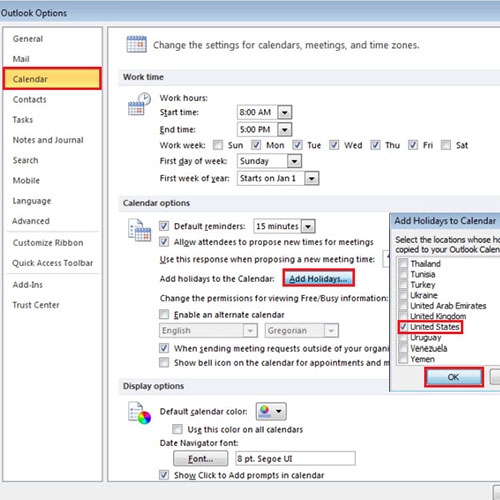Toggle When sending meeting requests outside checkbox
This screenshot has width=500, height=500.
(164, 348)
